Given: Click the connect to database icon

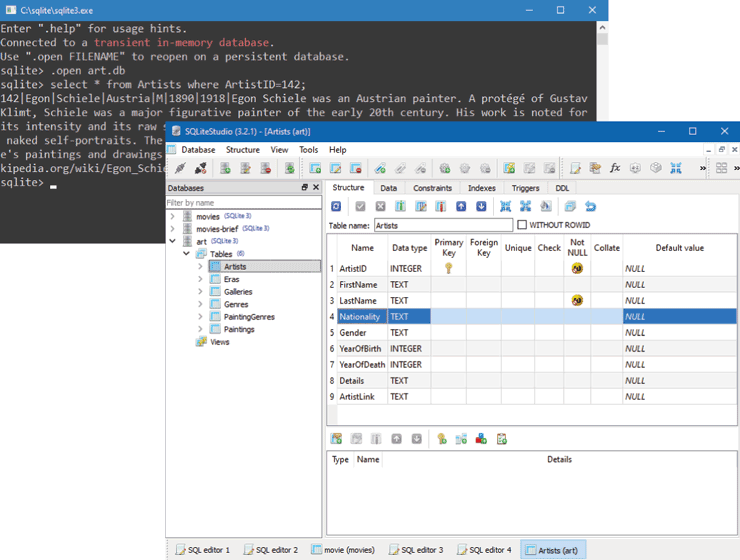Looking at the screenshot, I should coord(181,168).
